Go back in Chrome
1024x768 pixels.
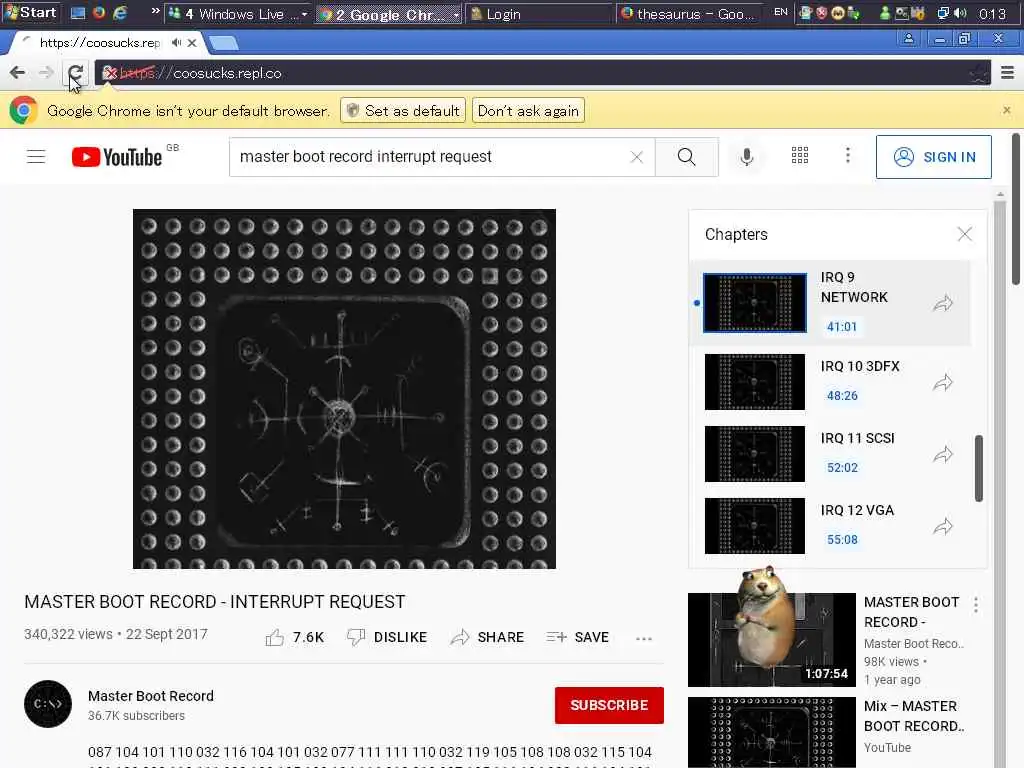18,73
